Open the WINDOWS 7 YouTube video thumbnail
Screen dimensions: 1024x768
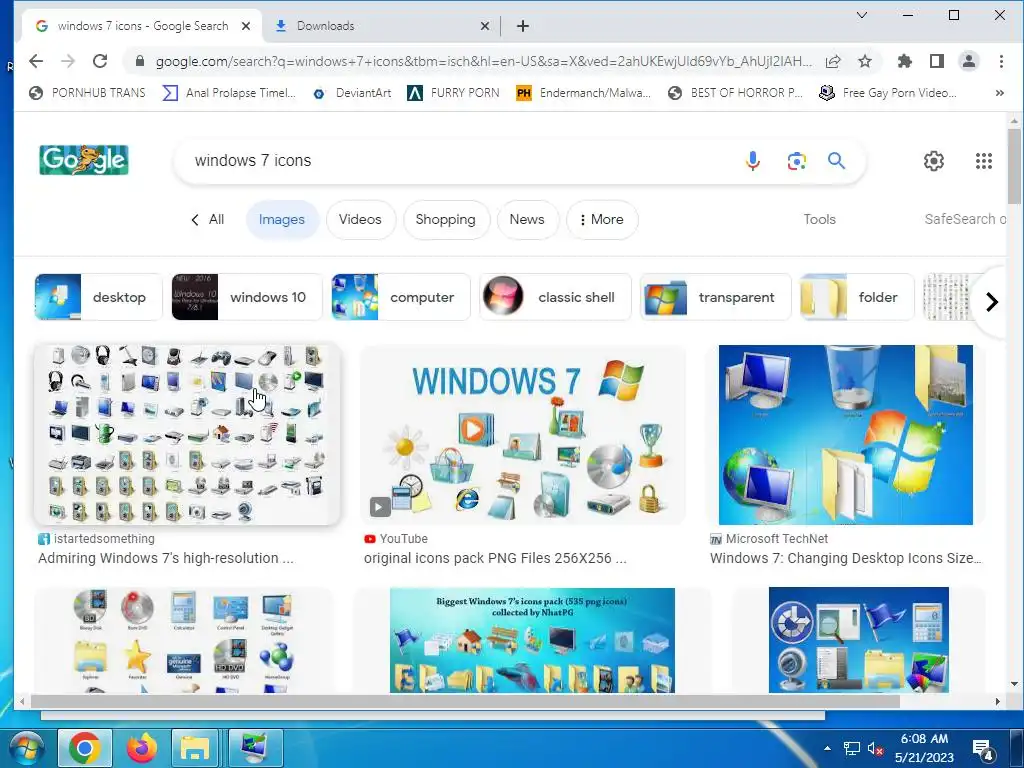522,434
